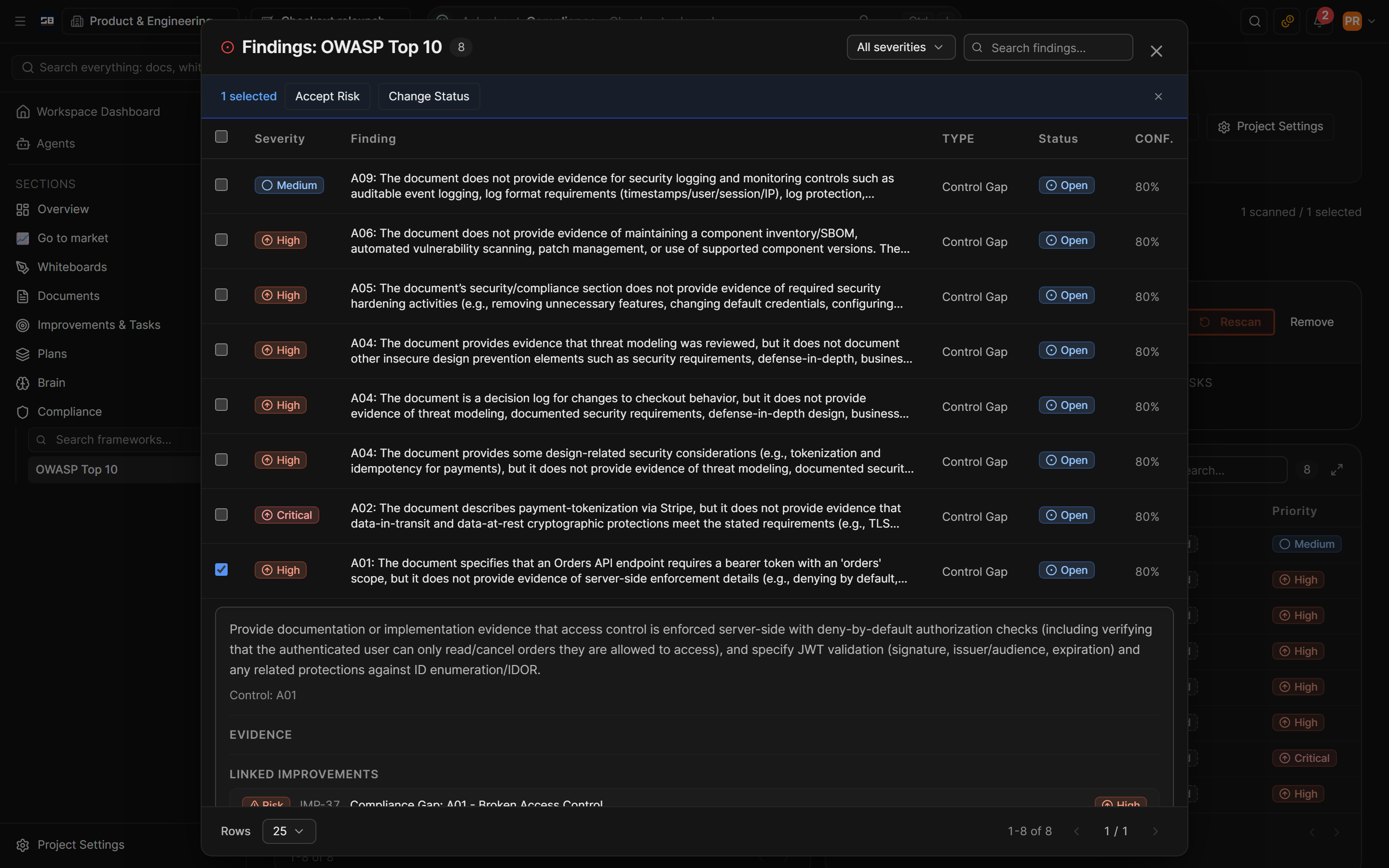This screenshot has height=868, width=1389.
Task: Open the hamburger menu icon
Action: click(20, 21)
